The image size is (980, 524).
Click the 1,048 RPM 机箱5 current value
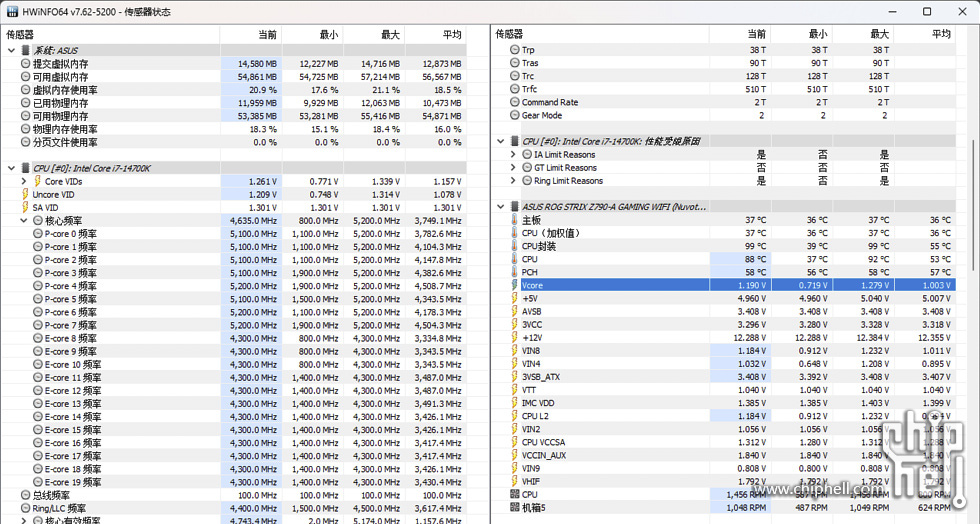[740, 508]
